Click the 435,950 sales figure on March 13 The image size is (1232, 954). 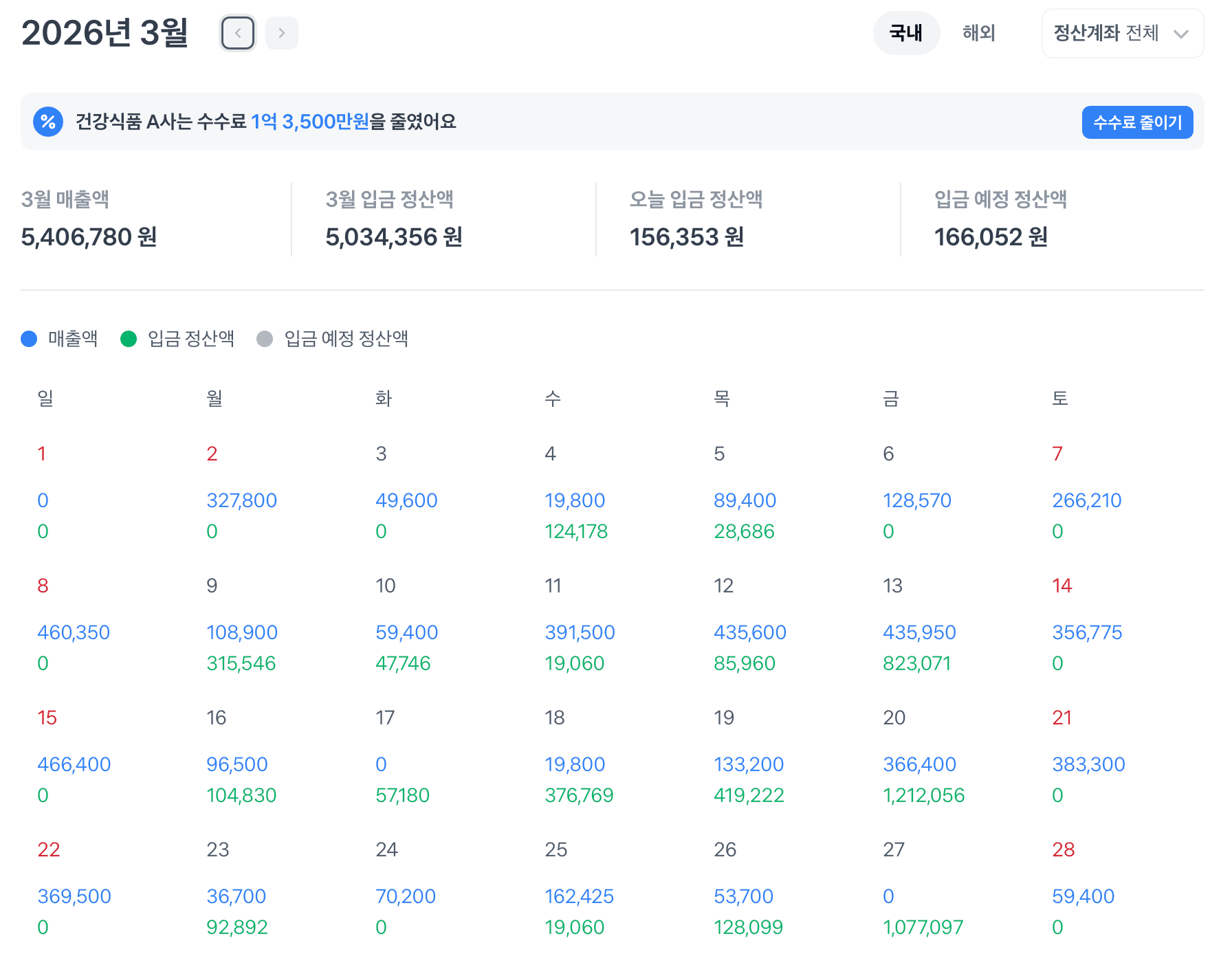point(921,632)
